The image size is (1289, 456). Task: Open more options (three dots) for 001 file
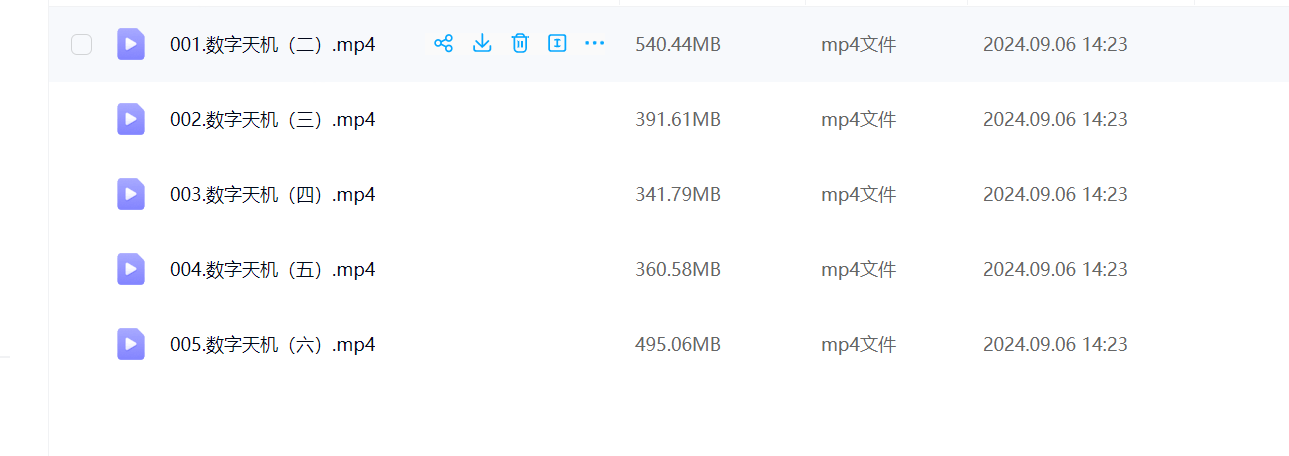point(595,43)
